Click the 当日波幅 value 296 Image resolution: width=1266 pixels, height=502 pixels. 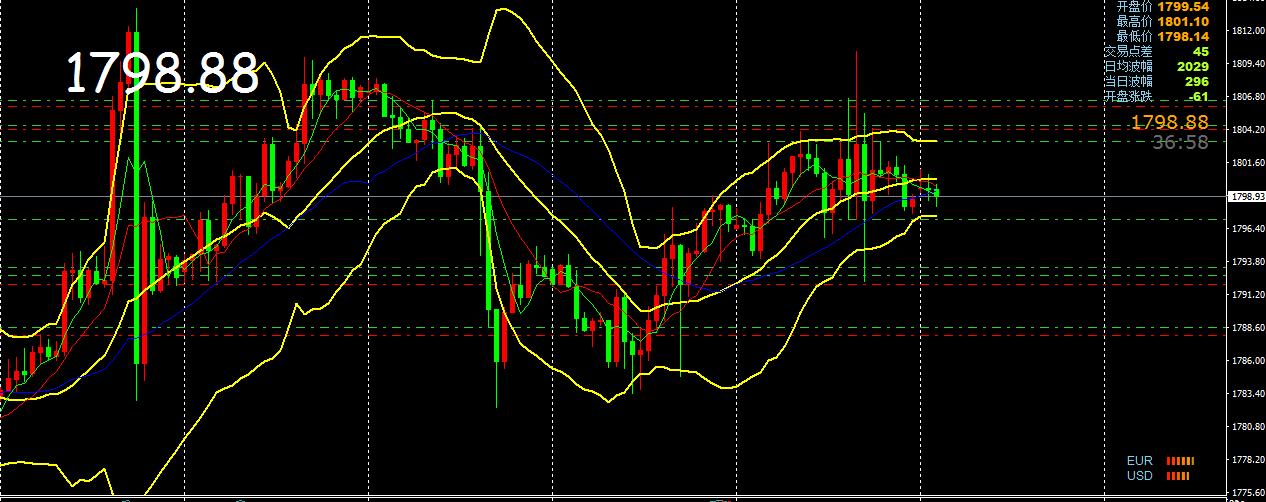[x=1197, y=81]
